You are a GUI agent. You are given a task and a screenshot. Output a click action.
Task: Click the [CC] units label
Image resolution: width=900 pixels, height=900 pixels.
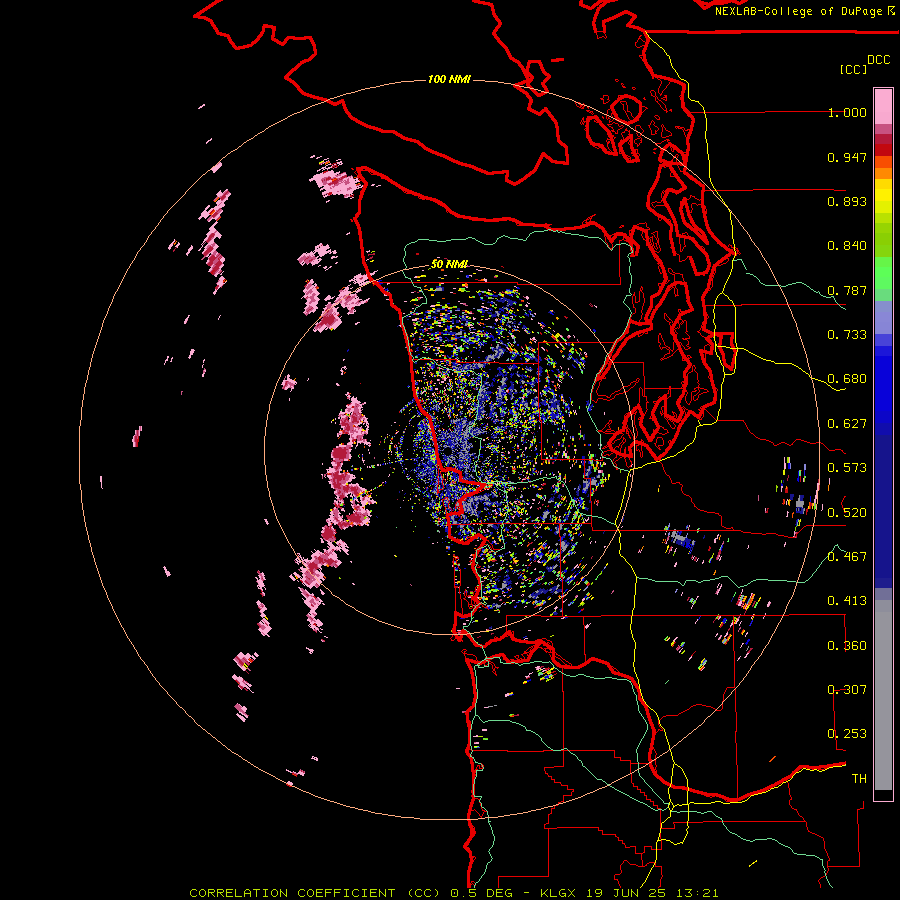853,69
